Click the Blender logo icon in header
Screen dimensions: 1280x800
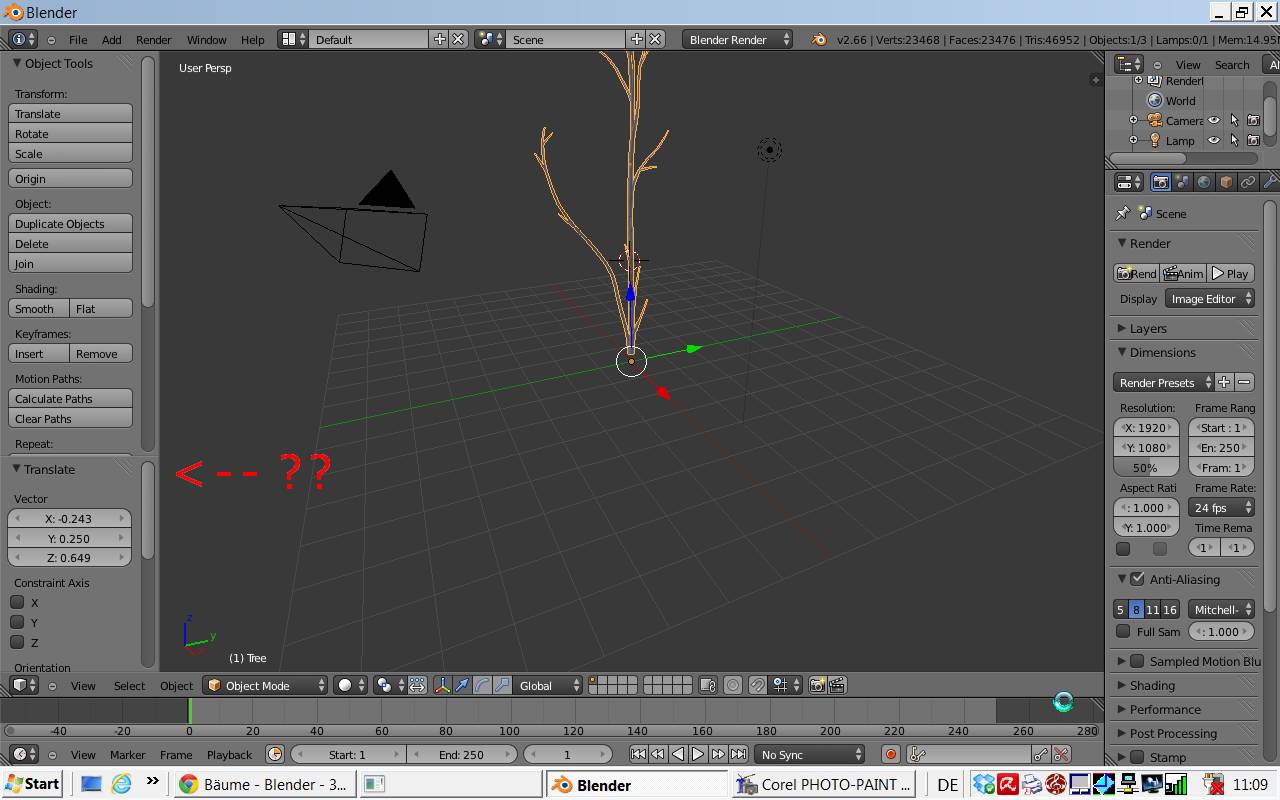(x=820, y=39)
